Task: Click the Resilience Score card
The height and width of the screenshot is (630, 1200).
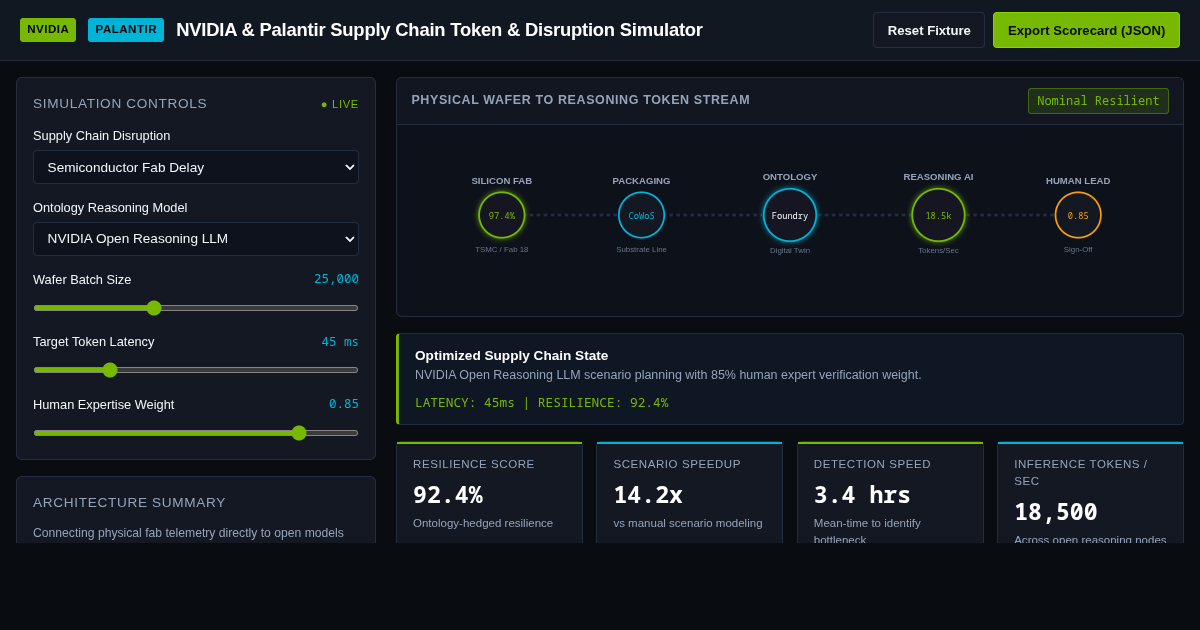Action: [x=490, y=493]
